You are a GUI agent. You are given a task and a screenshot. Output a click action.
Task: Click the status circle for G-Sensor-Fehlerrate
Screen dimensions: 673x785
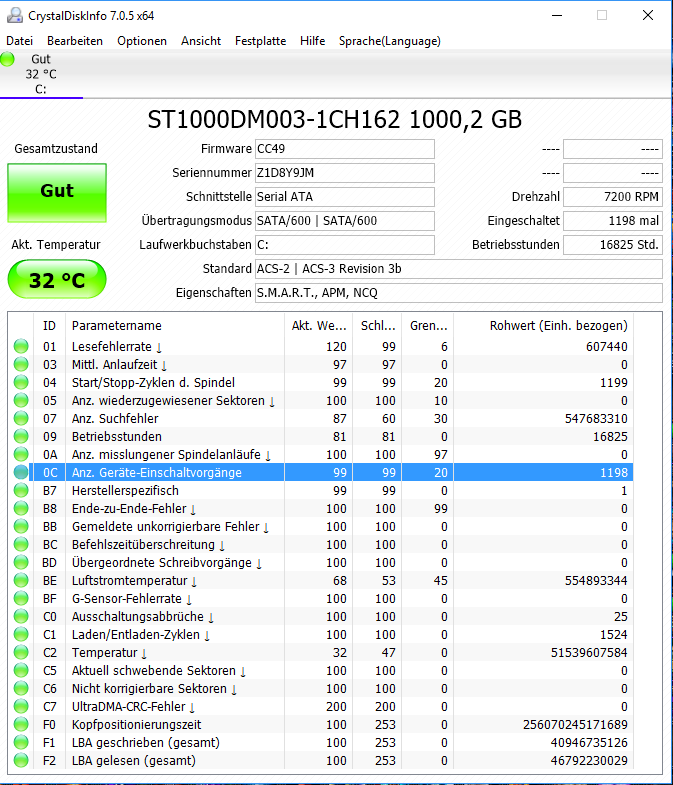(x=21, y=599)
